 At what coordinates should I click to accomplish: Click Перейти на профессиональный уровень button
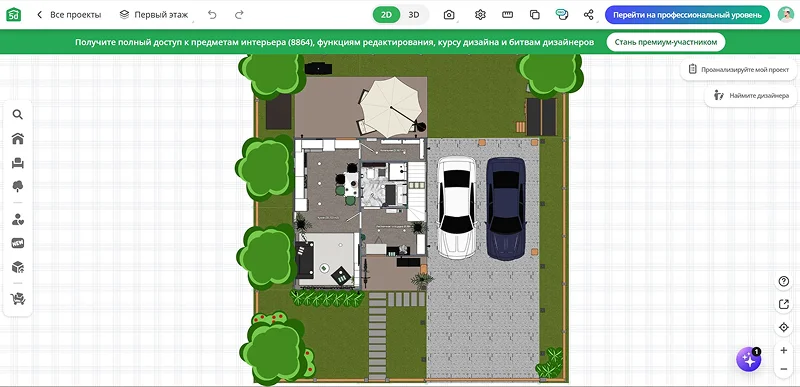(x=687, y=15)
